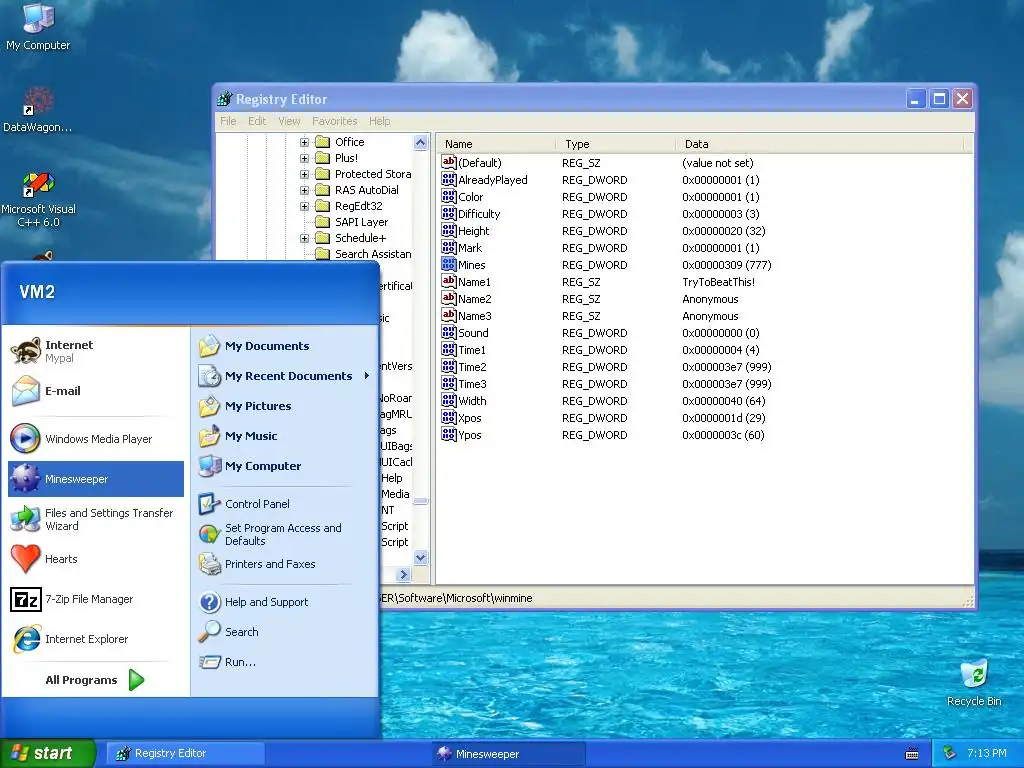This screenshot has width=1024, height=768.
Task: Open My Music folder
Action: tap(284, 436)
